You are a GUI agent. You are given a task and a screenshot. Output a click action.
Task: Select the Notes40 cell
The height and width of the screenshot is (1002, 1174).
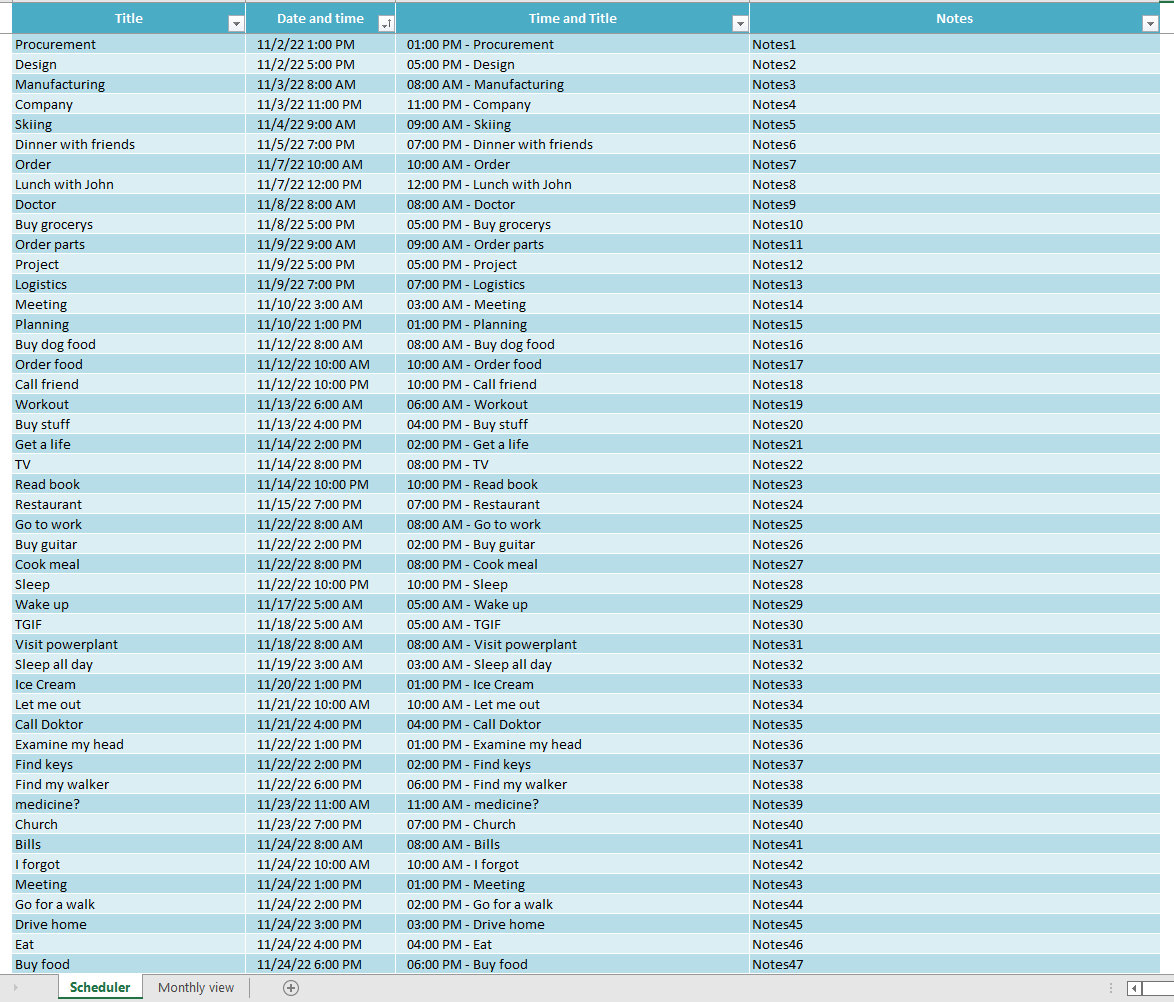955,825
